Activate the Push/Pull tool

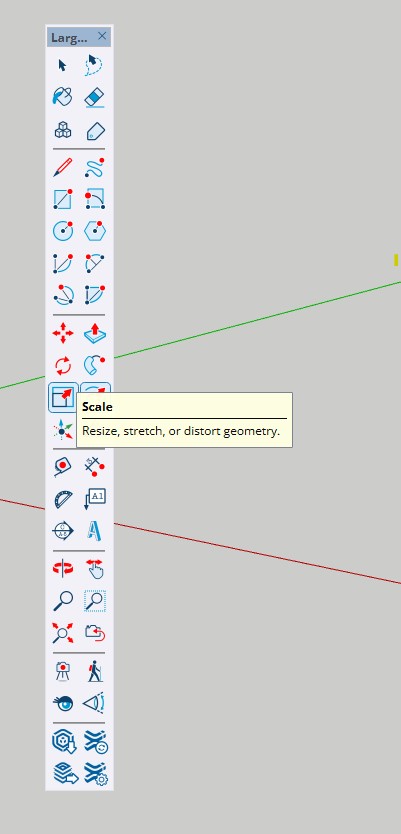95,334
